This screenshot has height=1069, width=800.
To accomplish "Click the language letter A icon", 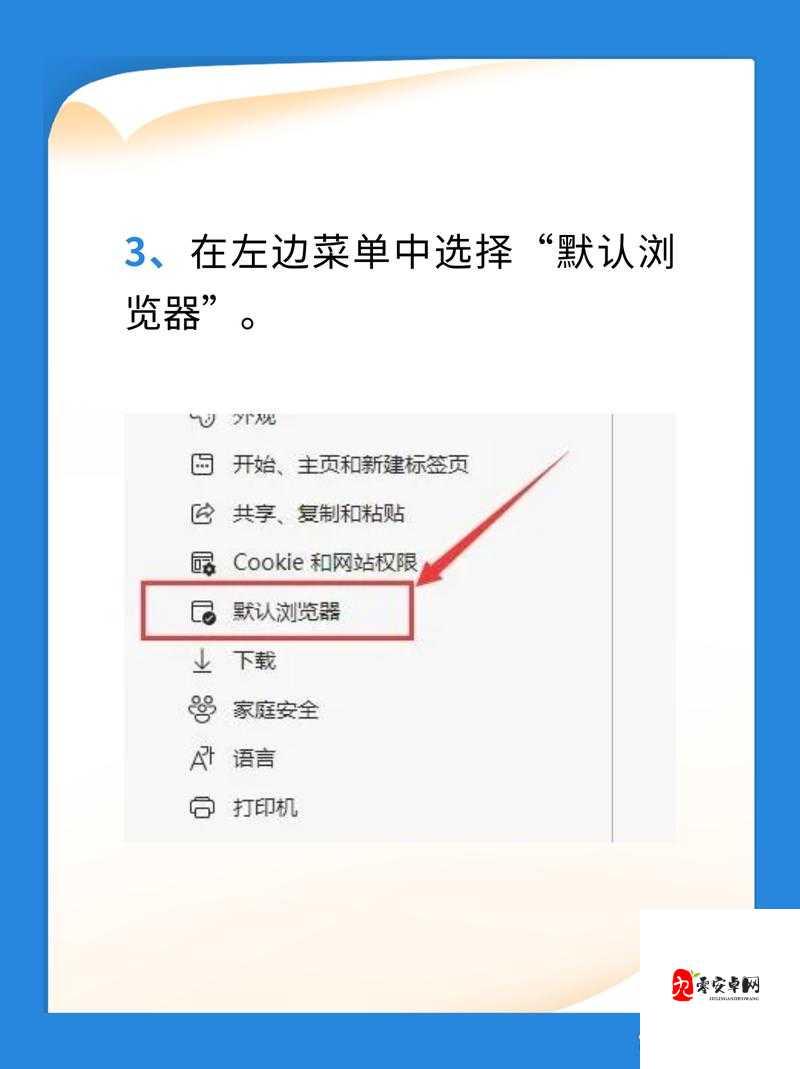I will (202, 759).
